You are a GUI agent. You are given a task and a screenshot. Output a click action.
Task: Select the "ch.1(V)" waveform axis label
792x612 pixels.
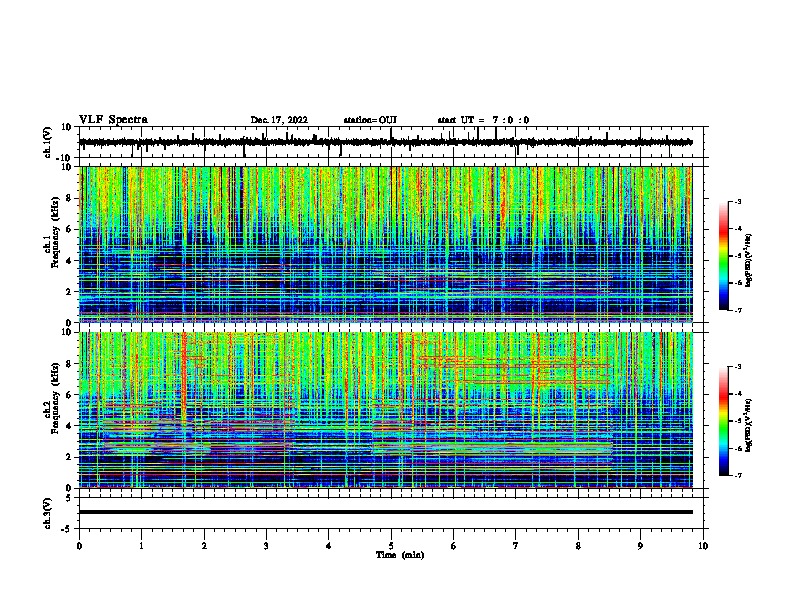click(x=48, y=142)
